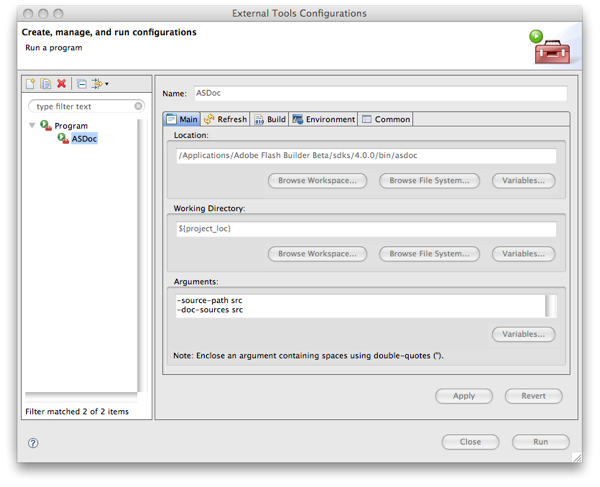Click into the type filter text field

pyautogui.click(x=84, y=106)
